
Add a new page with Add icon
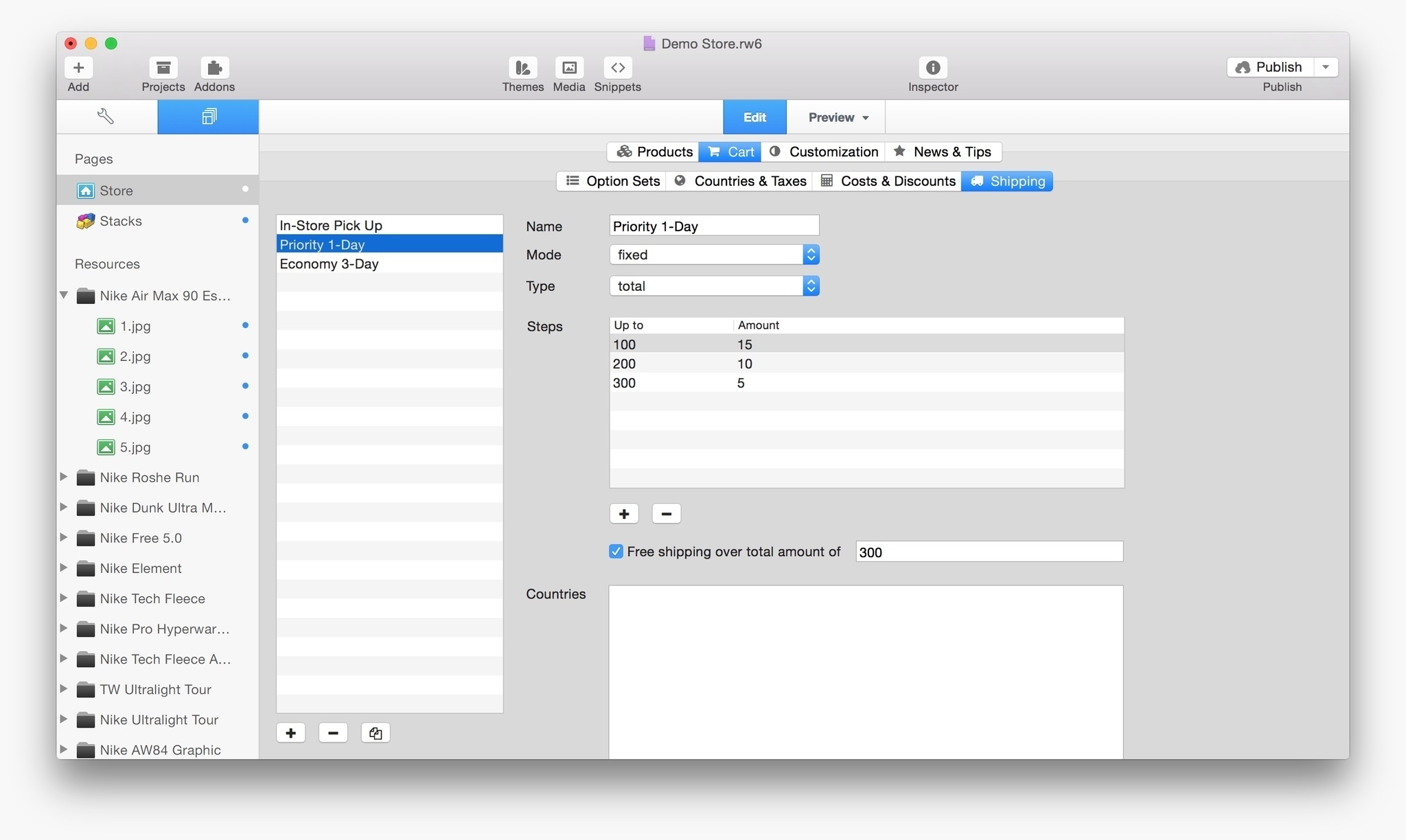[x=78, y=68]
